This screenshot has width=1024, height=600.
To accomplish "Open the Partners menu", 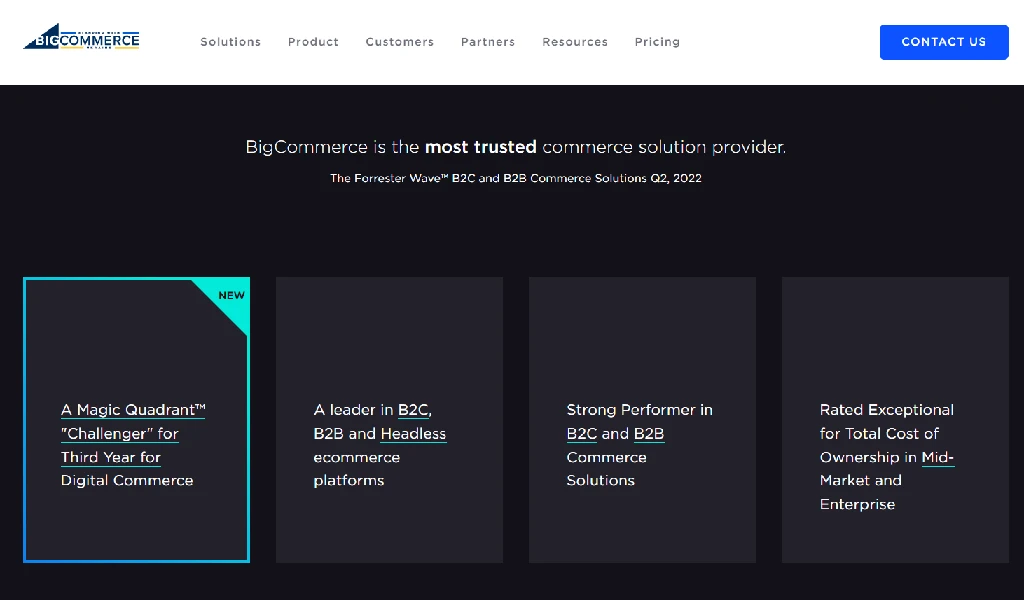I will click(488, 42).
